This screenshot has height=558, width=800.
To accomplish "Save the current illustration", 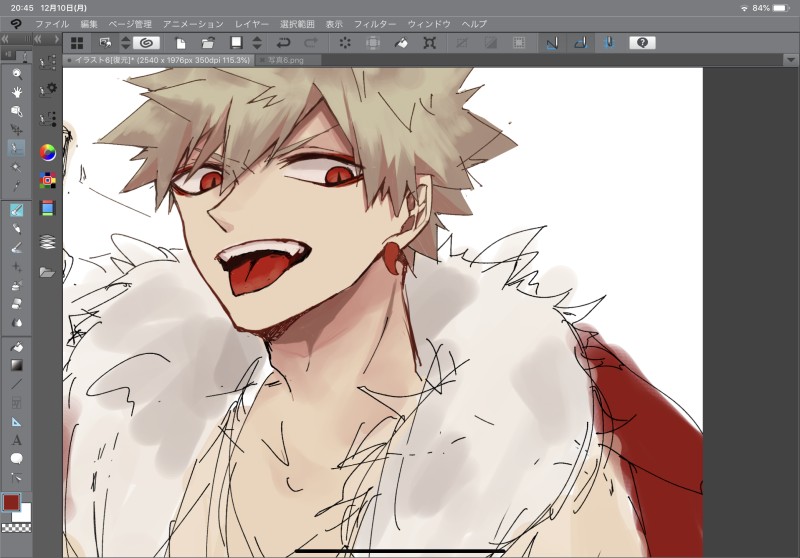I will tap(236, 43).
